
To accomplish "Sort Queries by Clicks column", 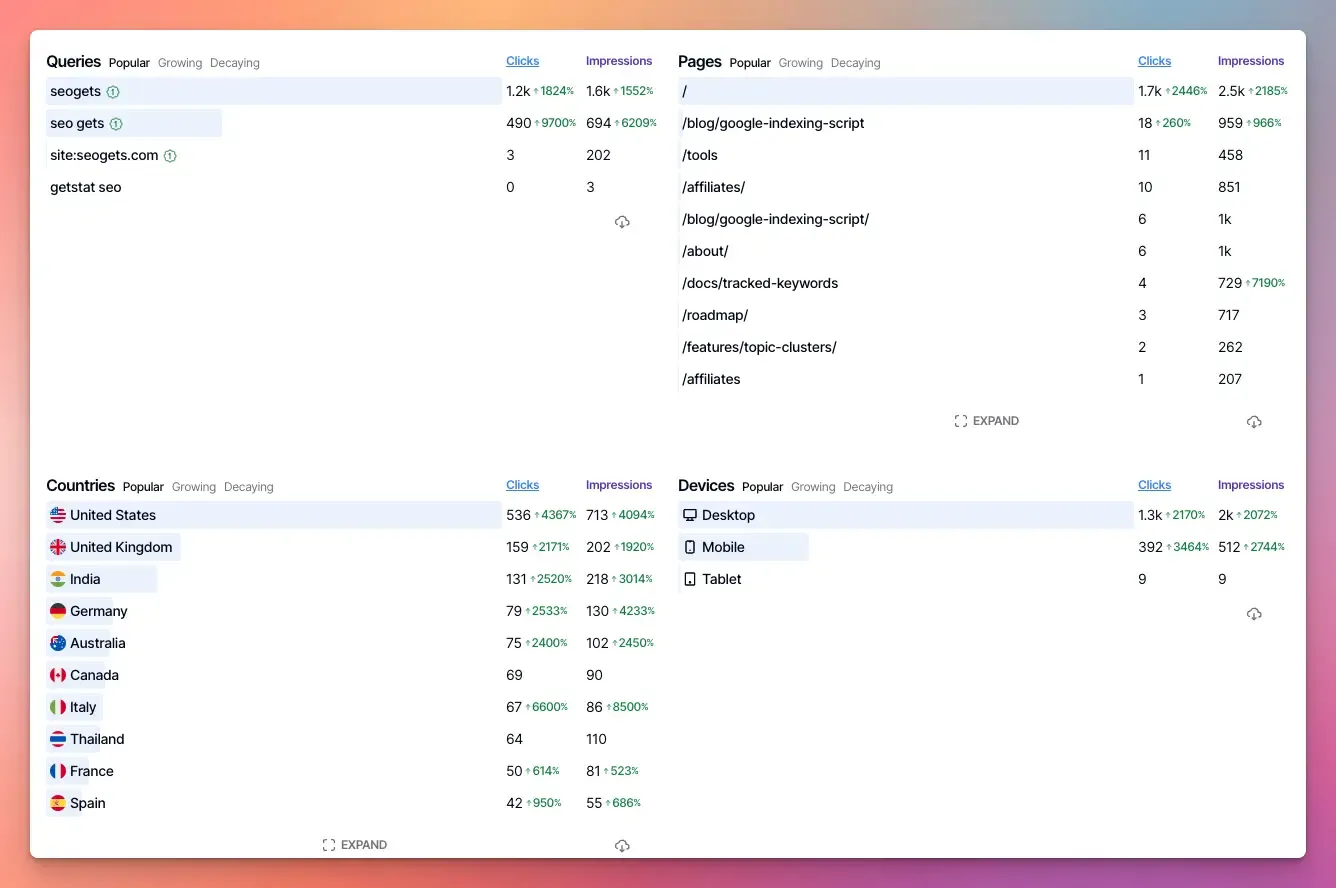I will pyautogui.click(x=522, y=61).
